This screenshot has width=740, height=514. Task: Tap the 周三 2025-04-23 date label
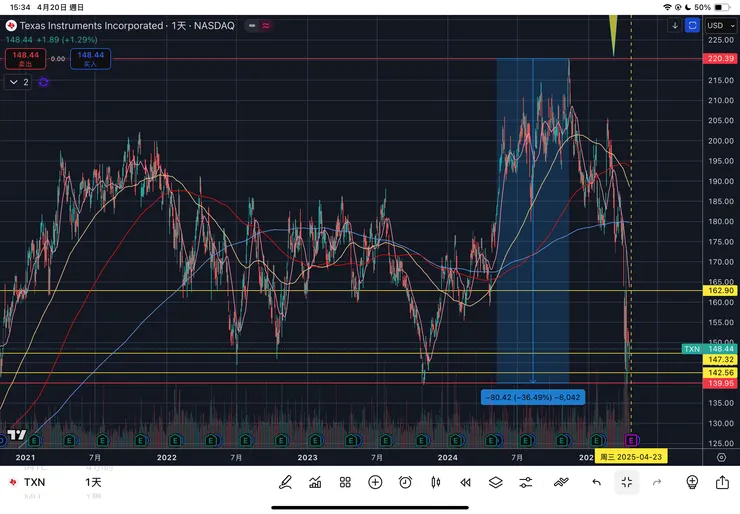(631, 457)
